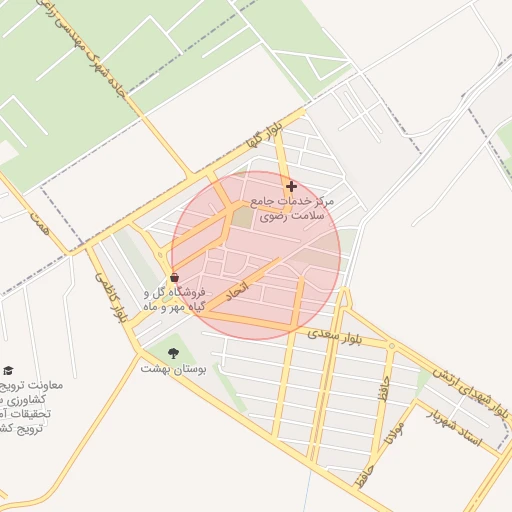Click the small roundabout on بلوار سعدی
The image size is (512, 512).
click(x=392, y=346)
